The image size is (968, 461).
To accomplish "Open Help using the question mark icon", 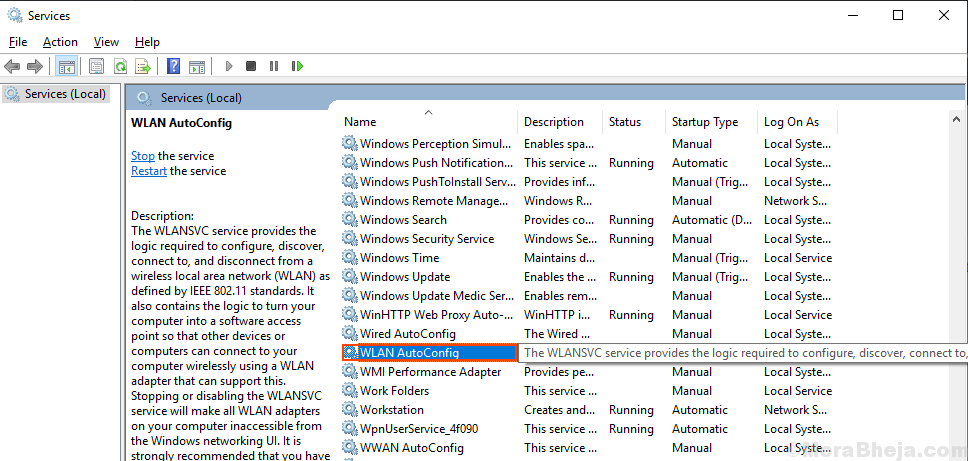I will pos(173,66).
